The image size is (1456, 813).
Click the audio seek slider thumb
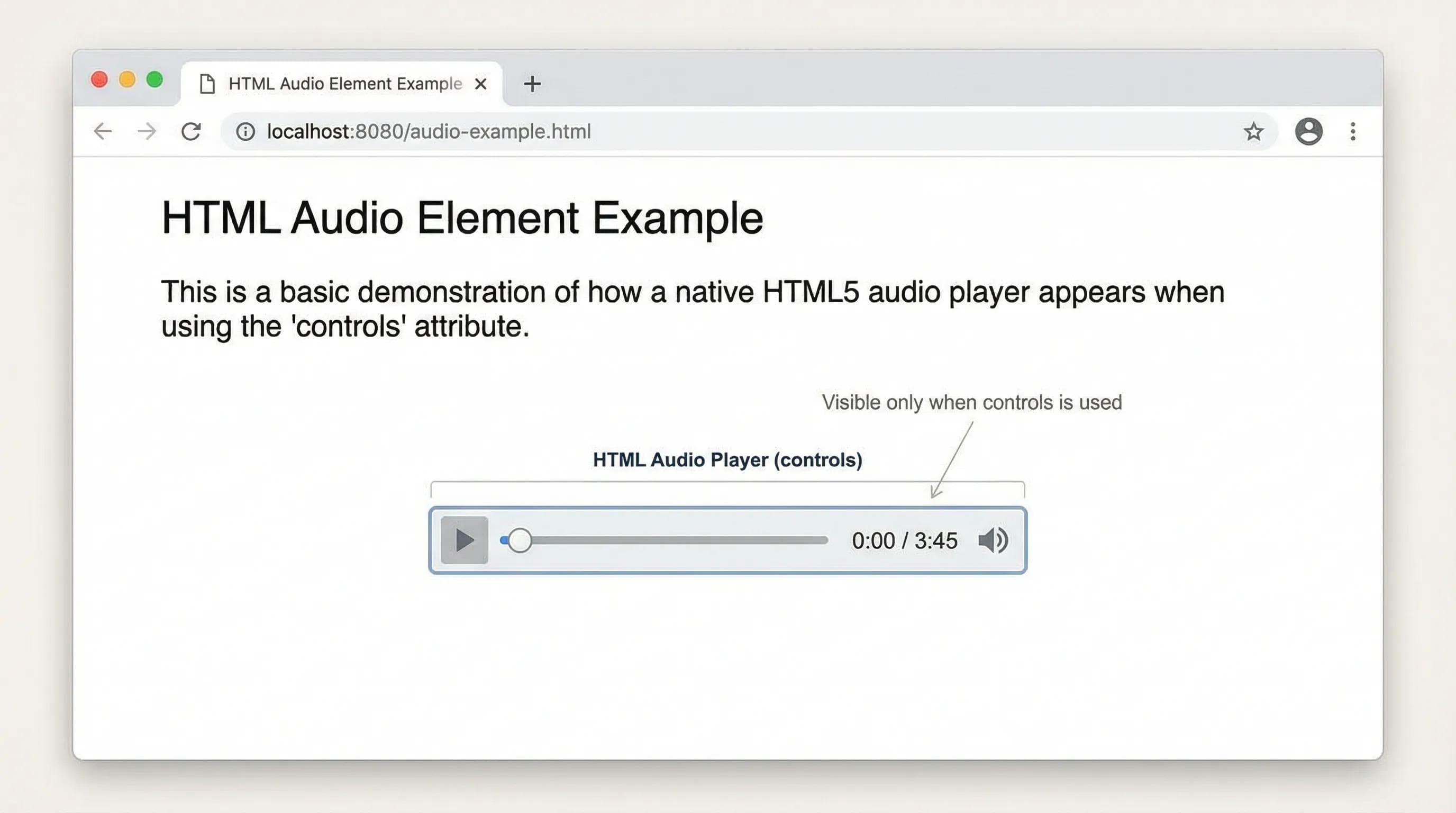point(520,540)
